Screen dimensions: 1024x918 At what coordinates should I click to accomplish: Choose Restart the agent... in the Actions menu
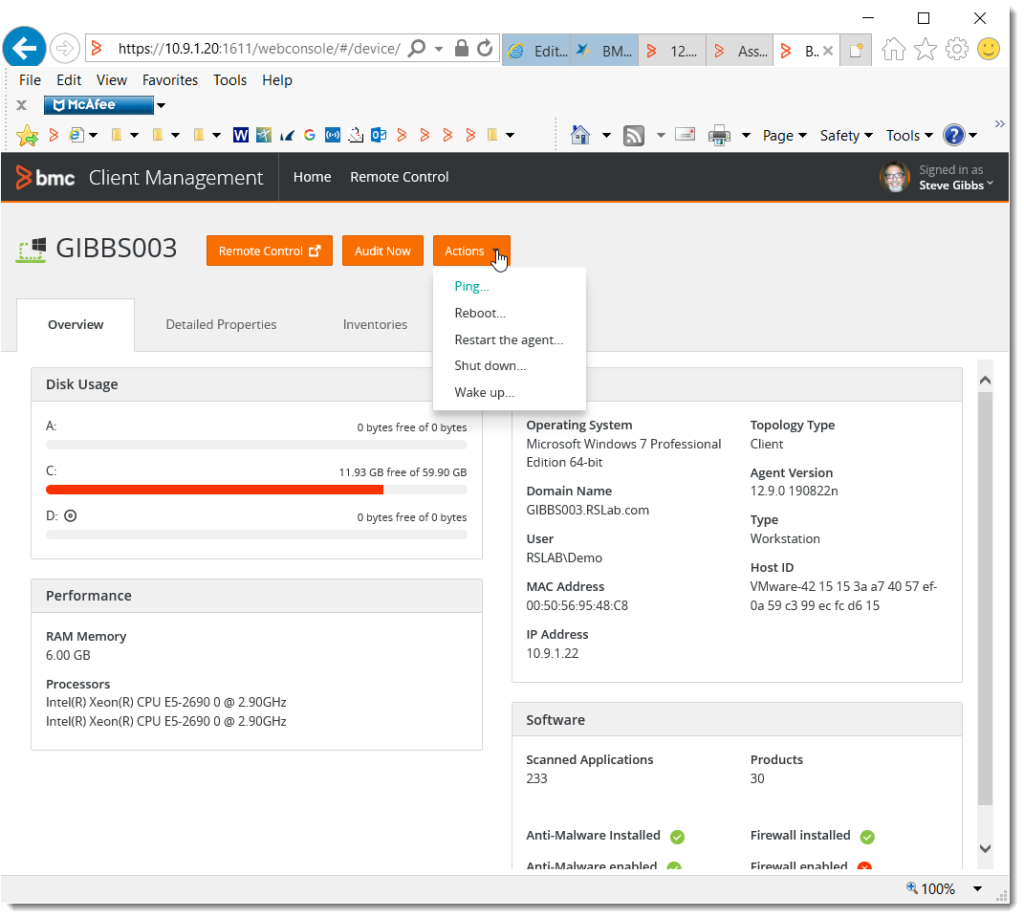pyautogui.click(x=508, y=340)
